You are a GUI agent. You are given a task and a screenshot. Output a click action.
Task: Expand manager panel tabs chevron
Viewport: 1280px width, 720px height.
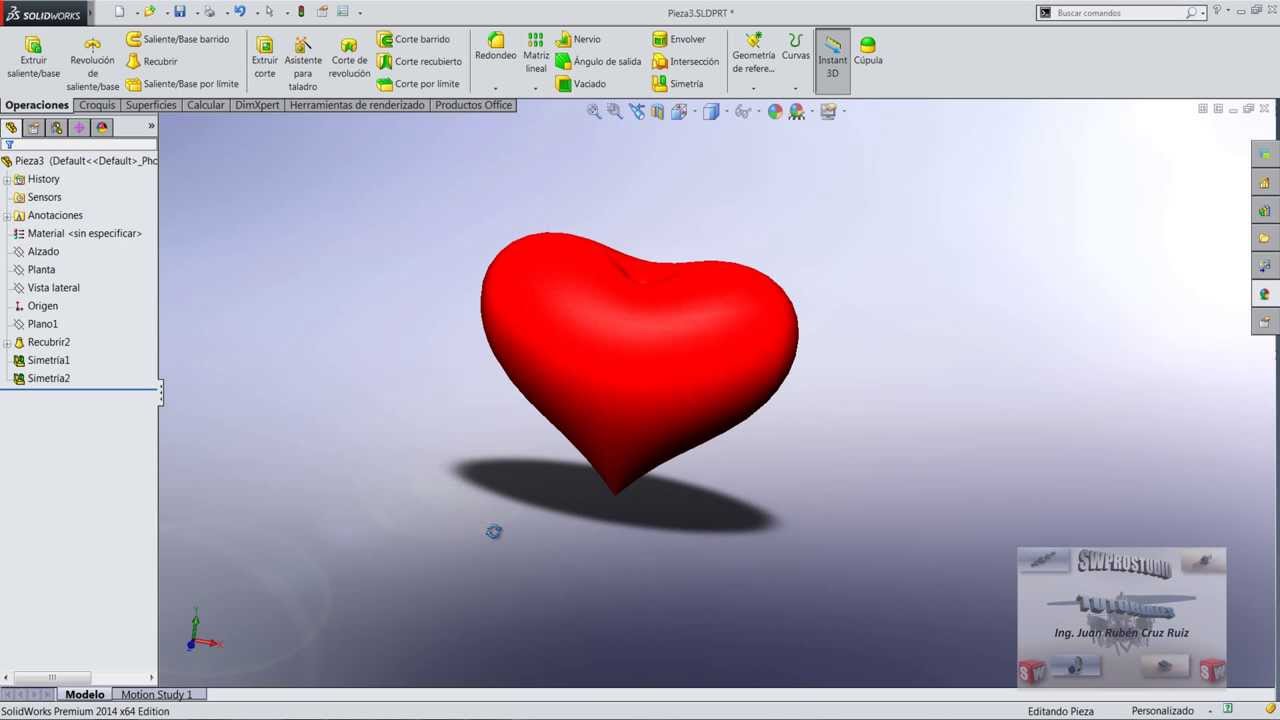point(151,126)
